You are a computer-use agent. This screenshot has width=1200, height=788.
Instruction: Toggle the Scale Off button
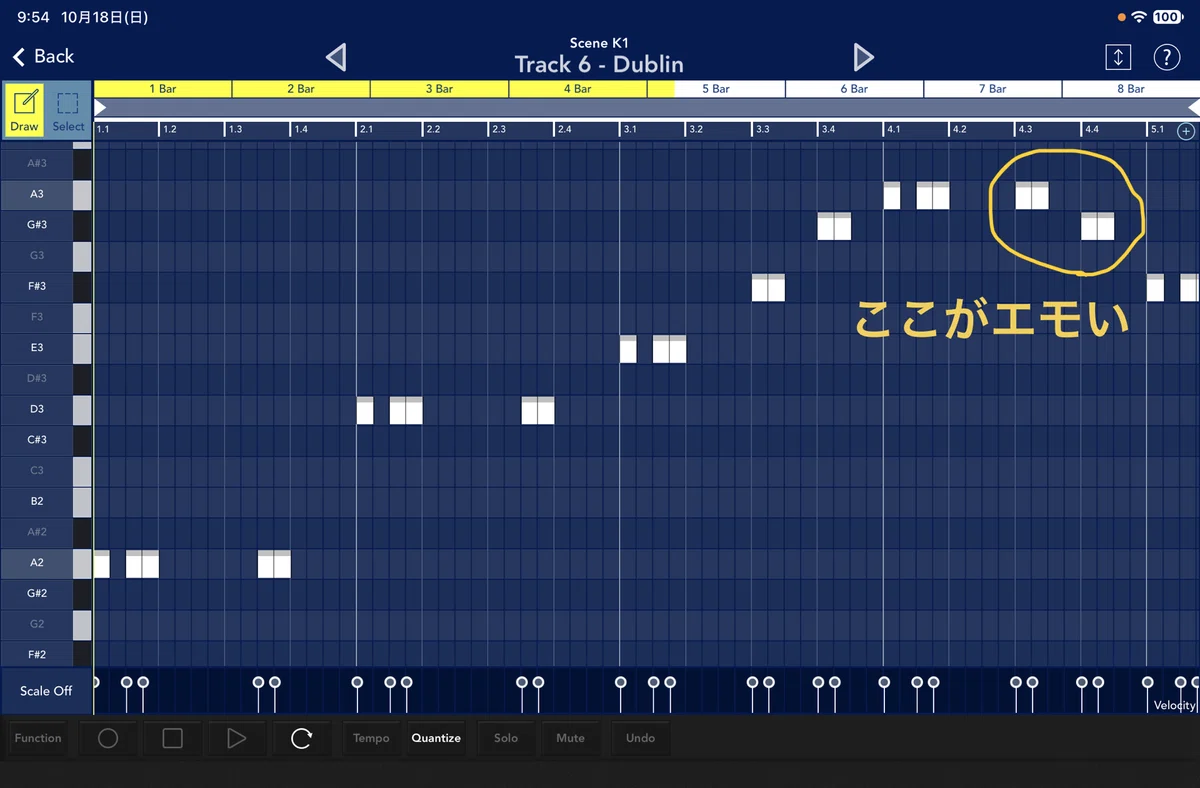(x=46, y=691)
